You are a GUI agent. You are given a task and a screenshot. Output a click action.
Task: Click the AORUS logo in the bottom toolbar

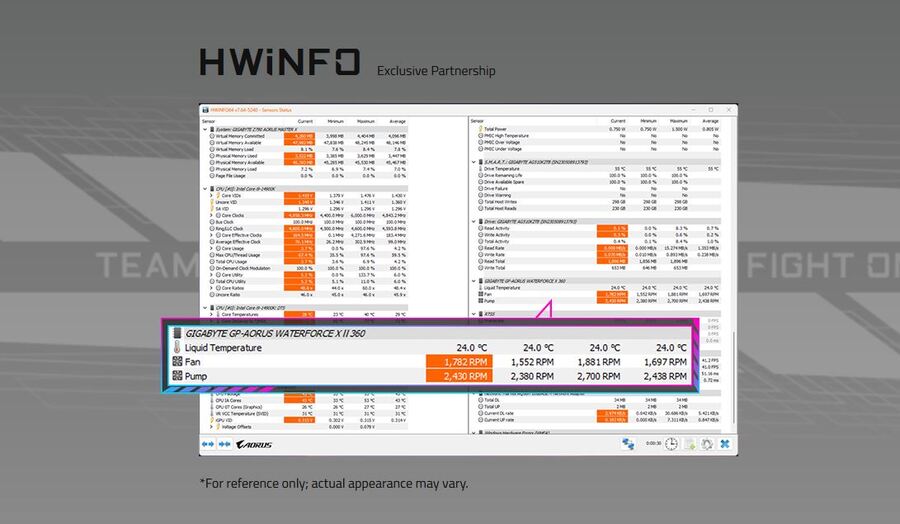[254, 444]
